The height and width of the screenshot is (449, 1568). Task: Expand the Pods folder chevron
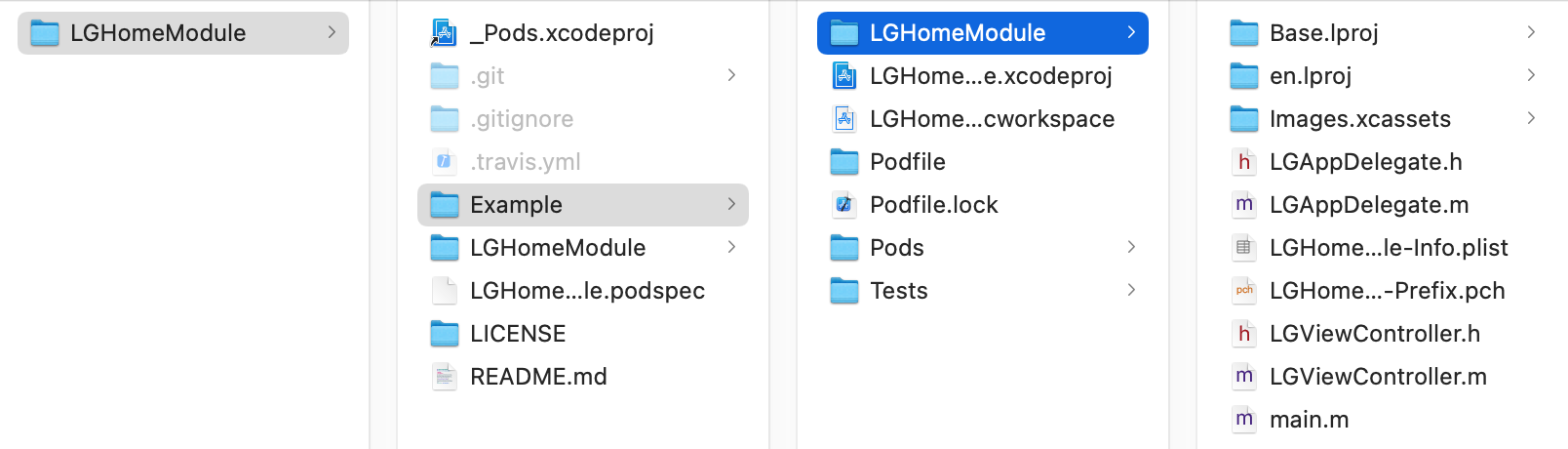[1131, 248]
